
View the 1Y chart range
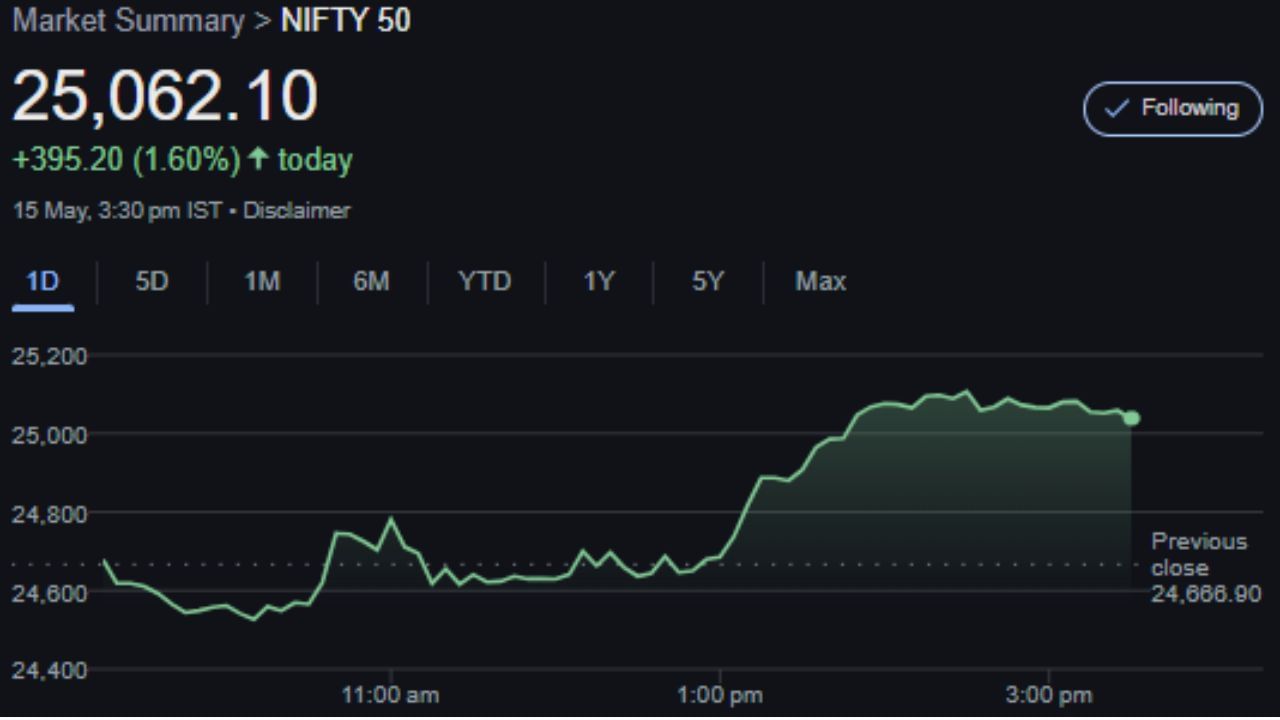click(x=598, y=282)
